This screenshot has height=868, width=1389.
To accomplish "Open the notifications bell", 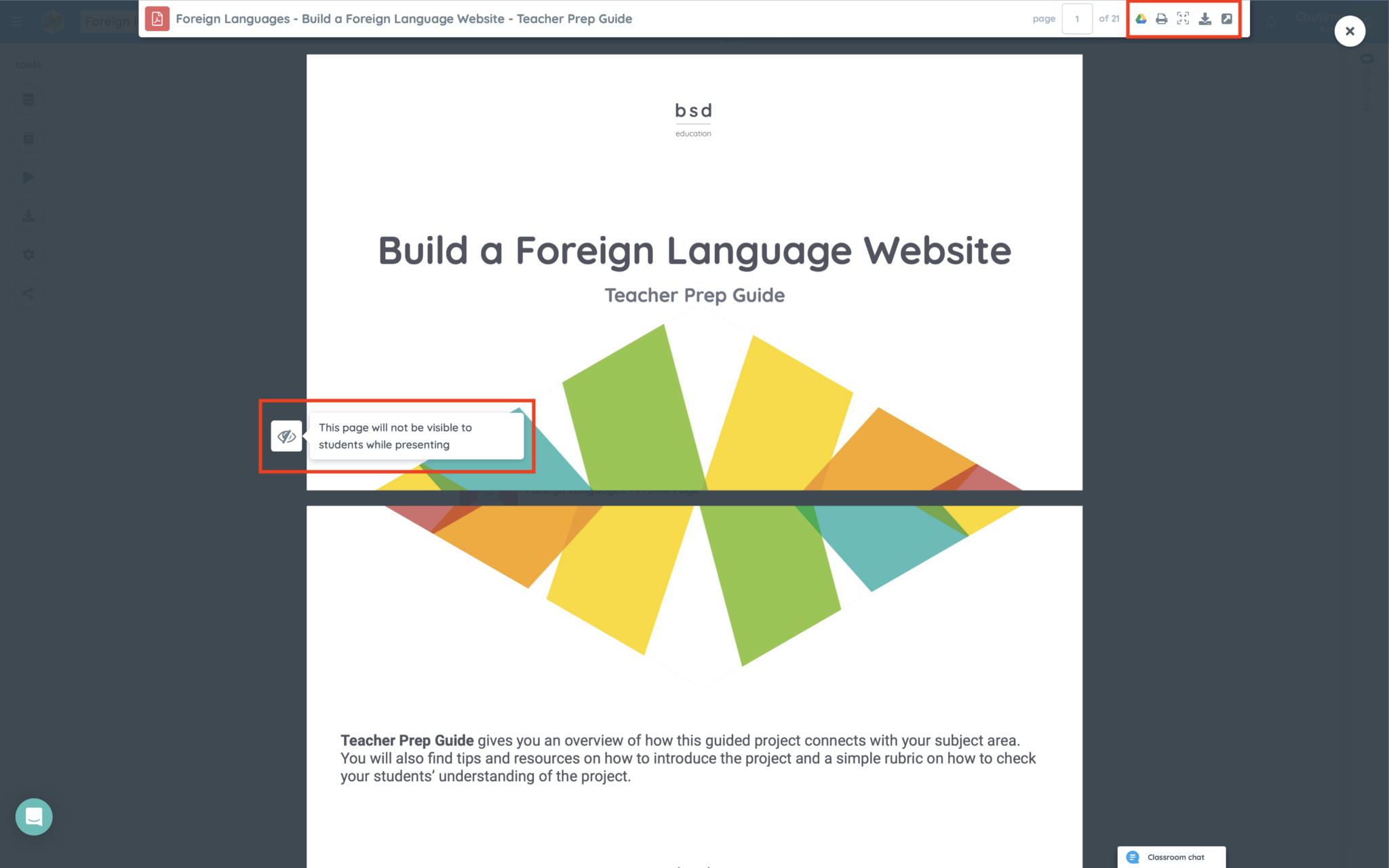I will [x=1270, y=20].
